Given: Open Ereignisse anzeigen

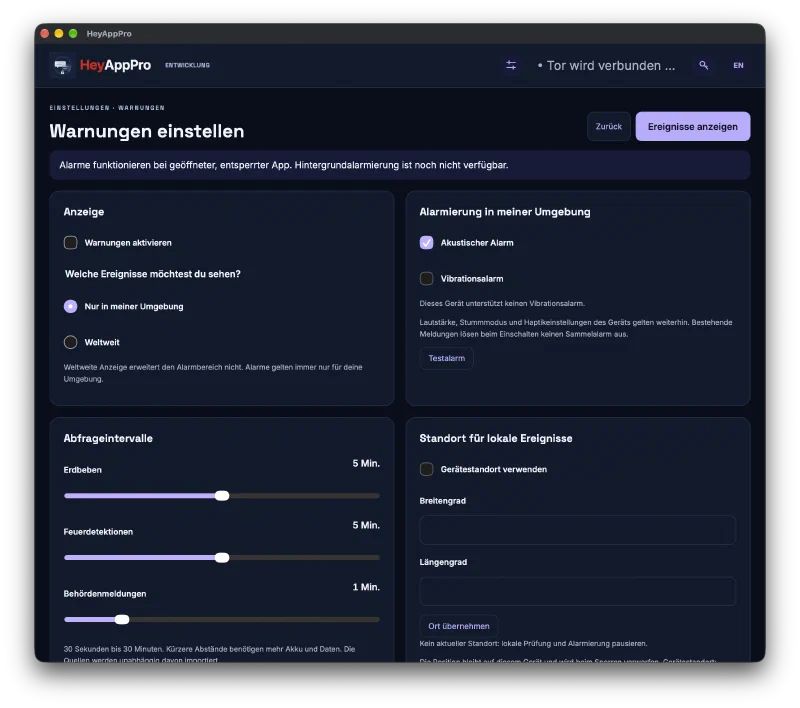Looking at the screenshot, I should coord(692,127).
